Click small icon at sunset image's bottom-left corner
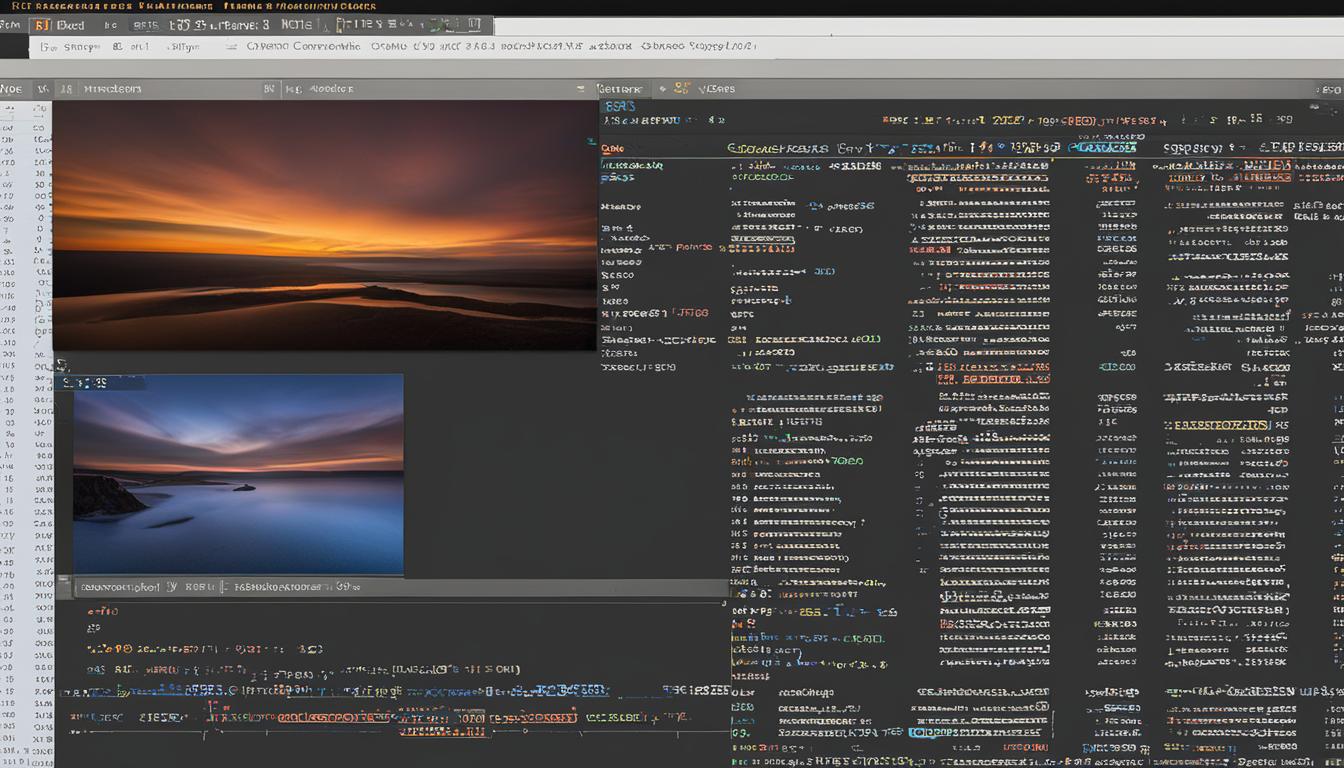The height and width of the screenshot is (768, 1344). click(61, 366)
